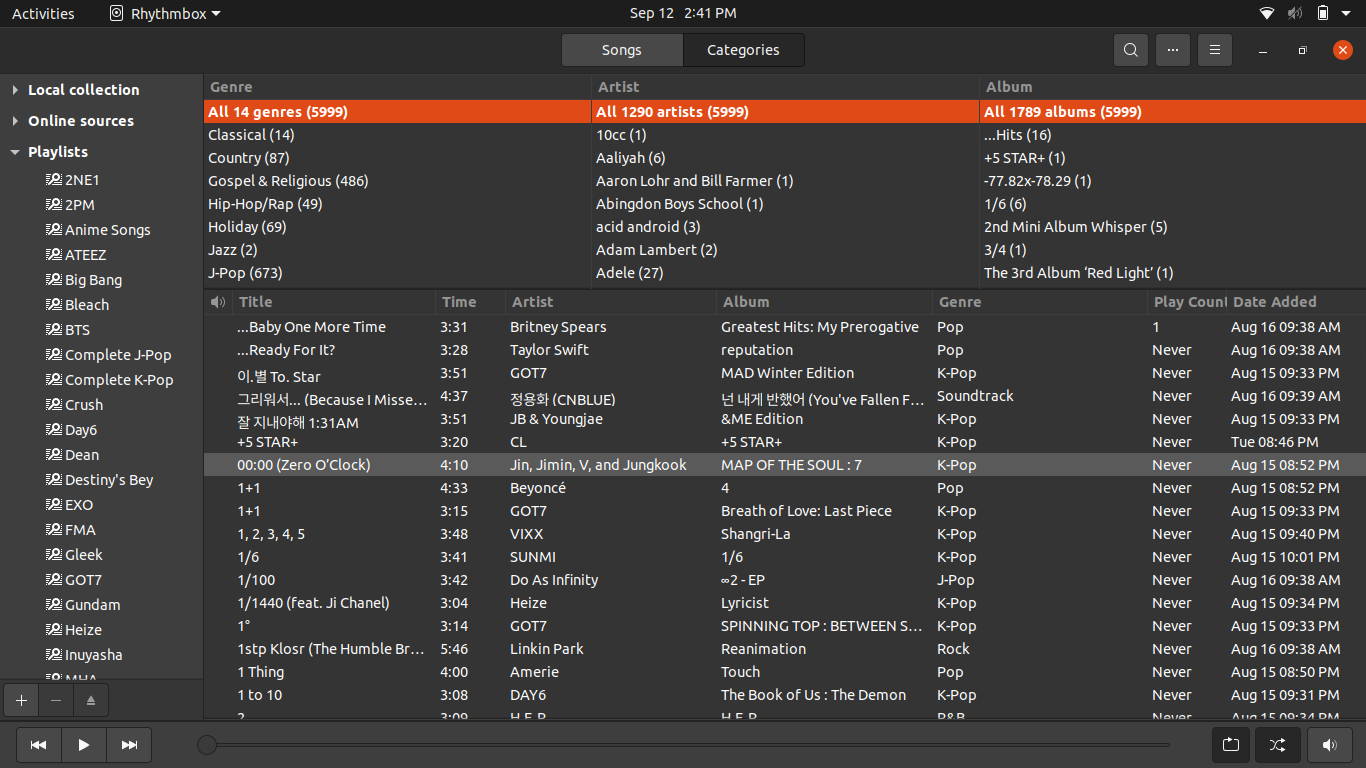Viewport: 1366px width, 768px height.
Task: Select the Songs tab
Action: point(621,50)
